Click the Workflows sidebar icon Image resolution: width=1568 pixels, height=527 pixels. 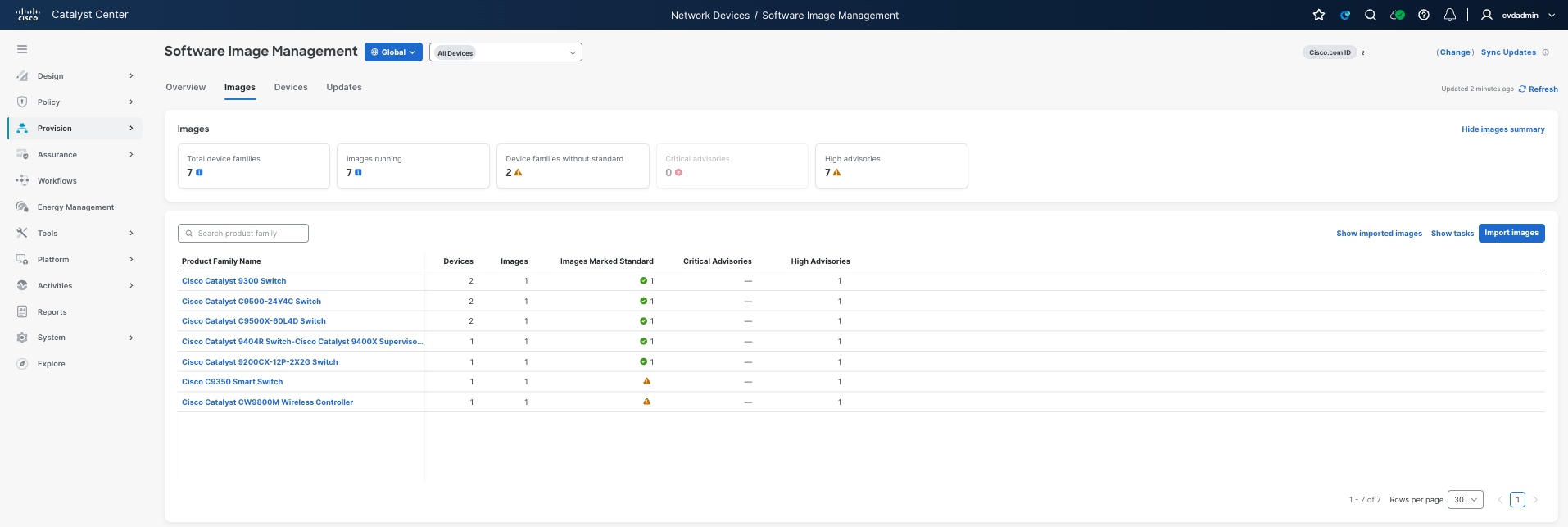pos(22,180)
